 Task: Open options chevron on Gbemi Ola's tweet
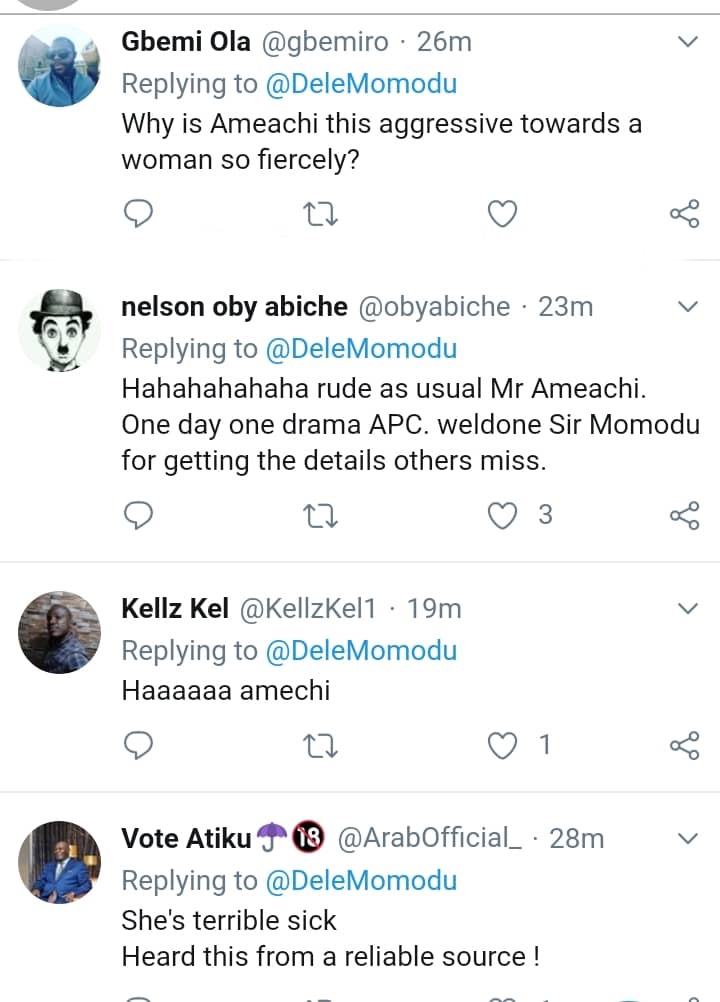click(x=688, y=42)
